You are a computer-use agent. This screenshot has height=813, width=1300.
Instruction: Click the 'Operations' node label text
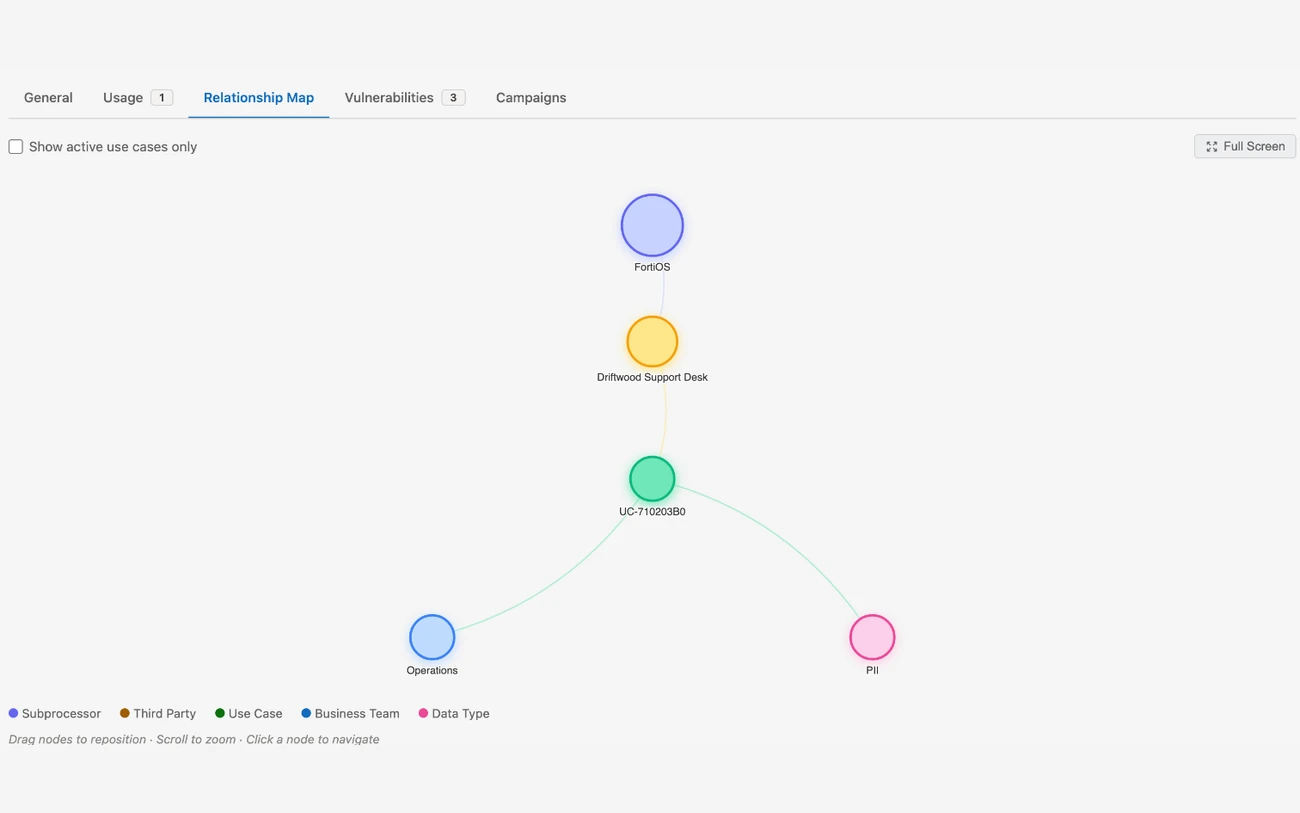432,670
